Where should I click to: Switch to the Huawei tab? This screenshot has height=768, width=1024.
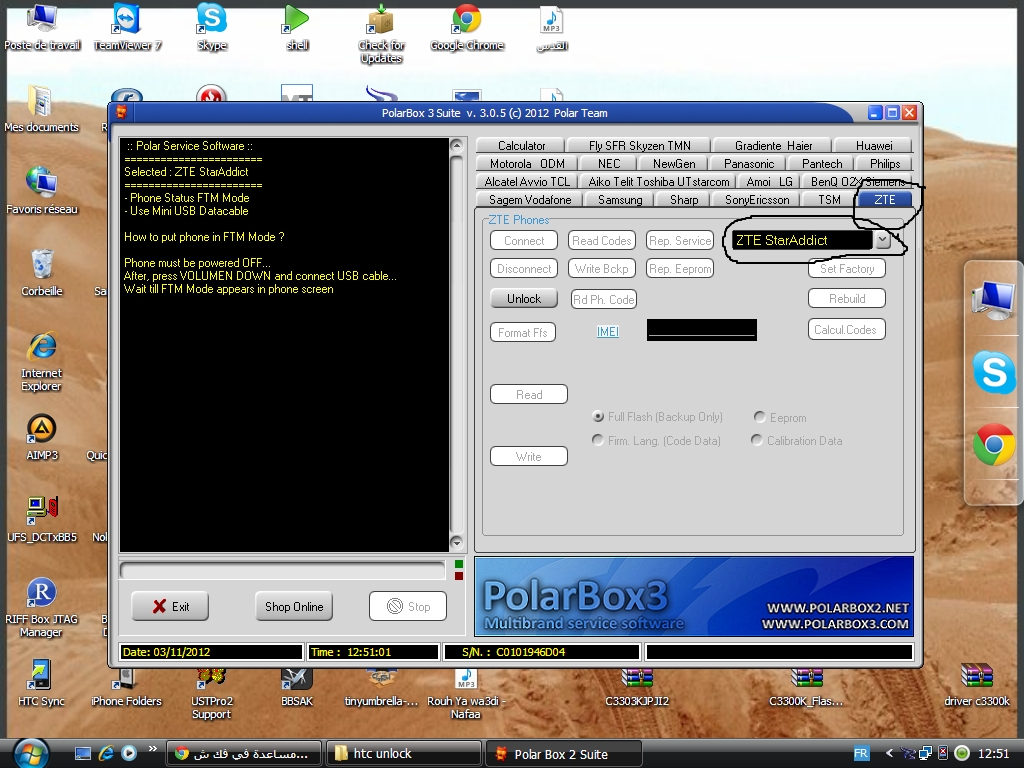[874, 146]
